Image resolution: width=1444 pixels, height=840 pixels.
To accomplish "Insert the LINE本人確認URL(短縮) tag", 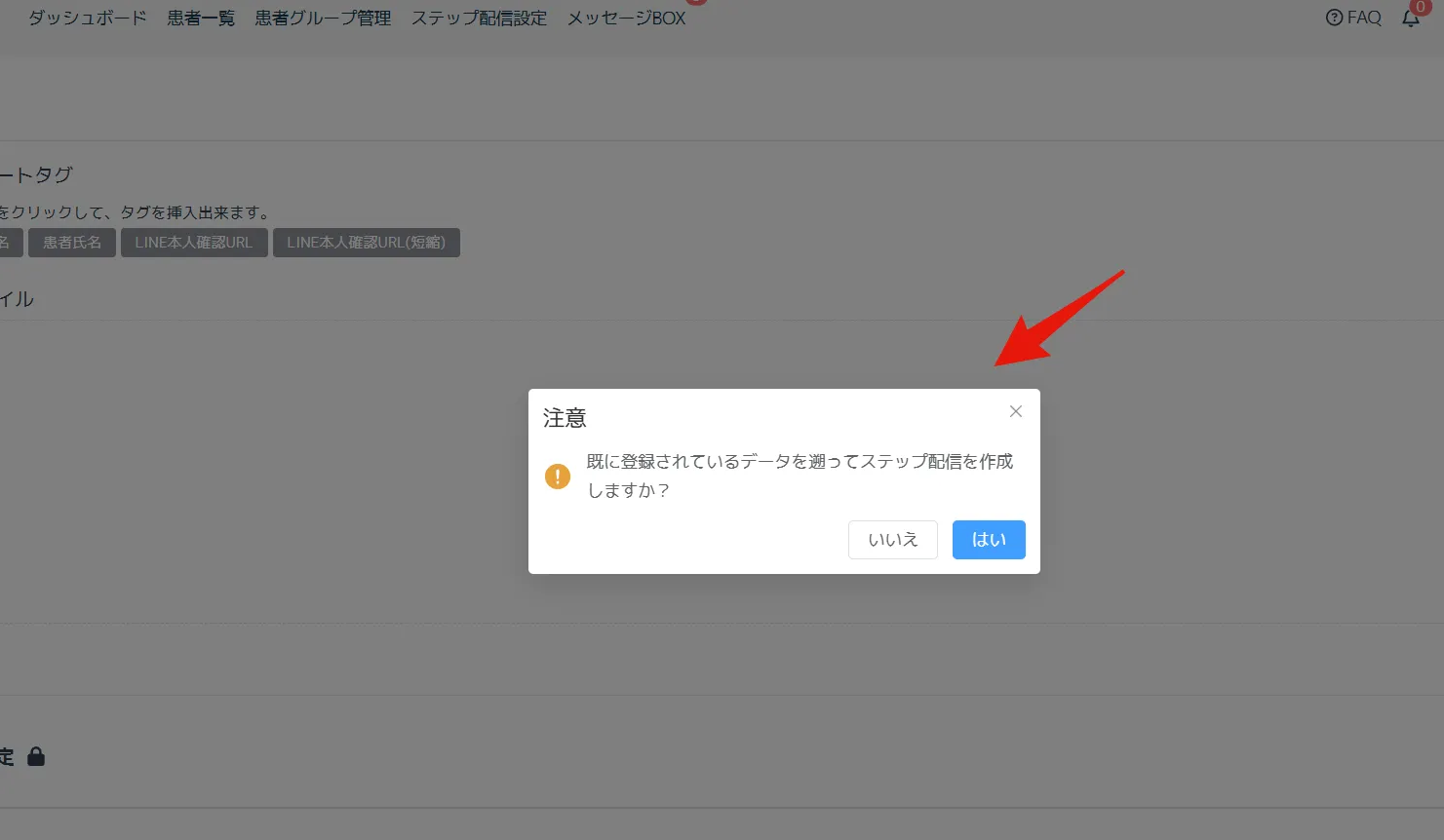I will click(367, 243).
